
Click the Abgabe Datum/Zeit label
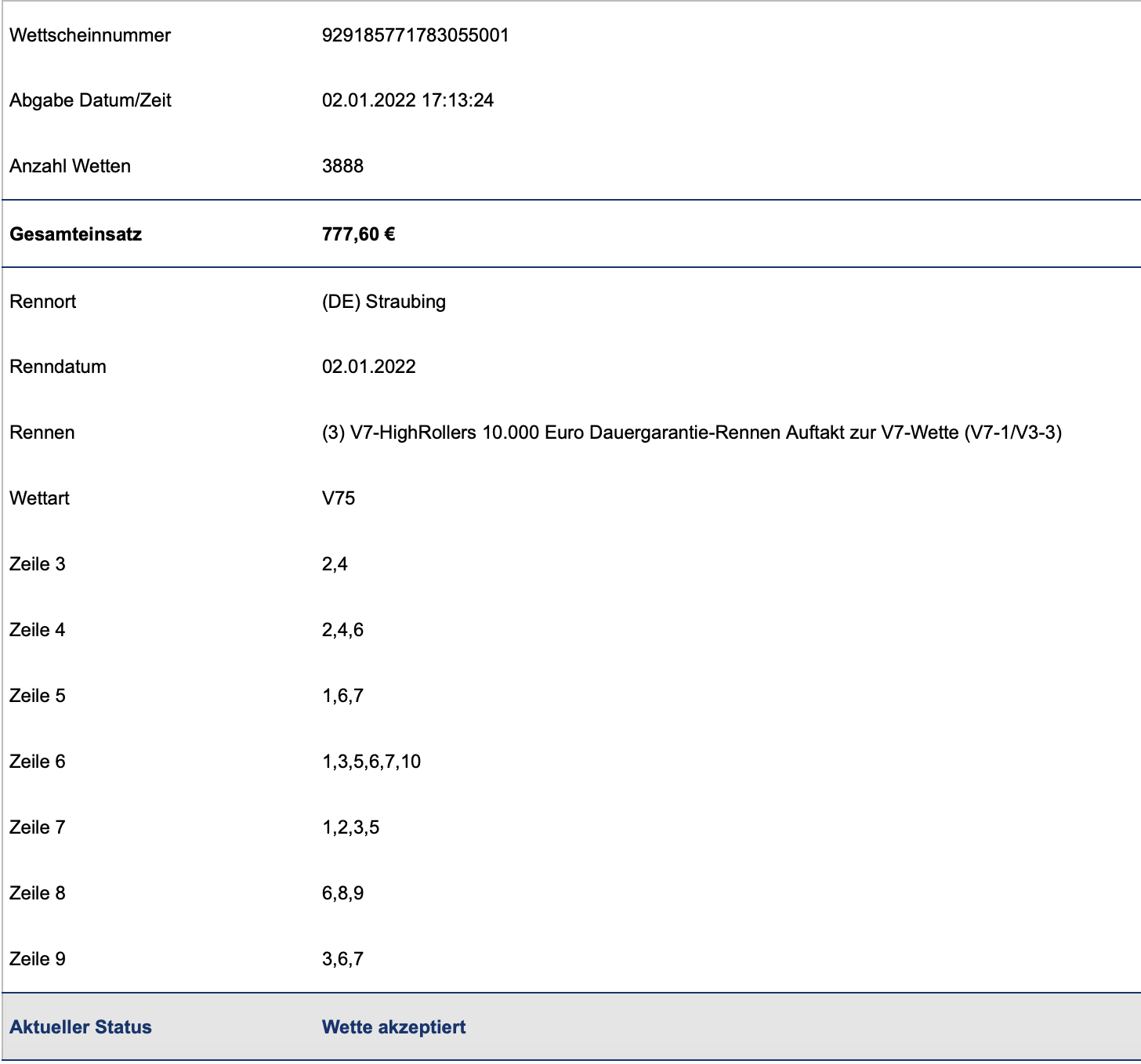(x=90, y=100)
